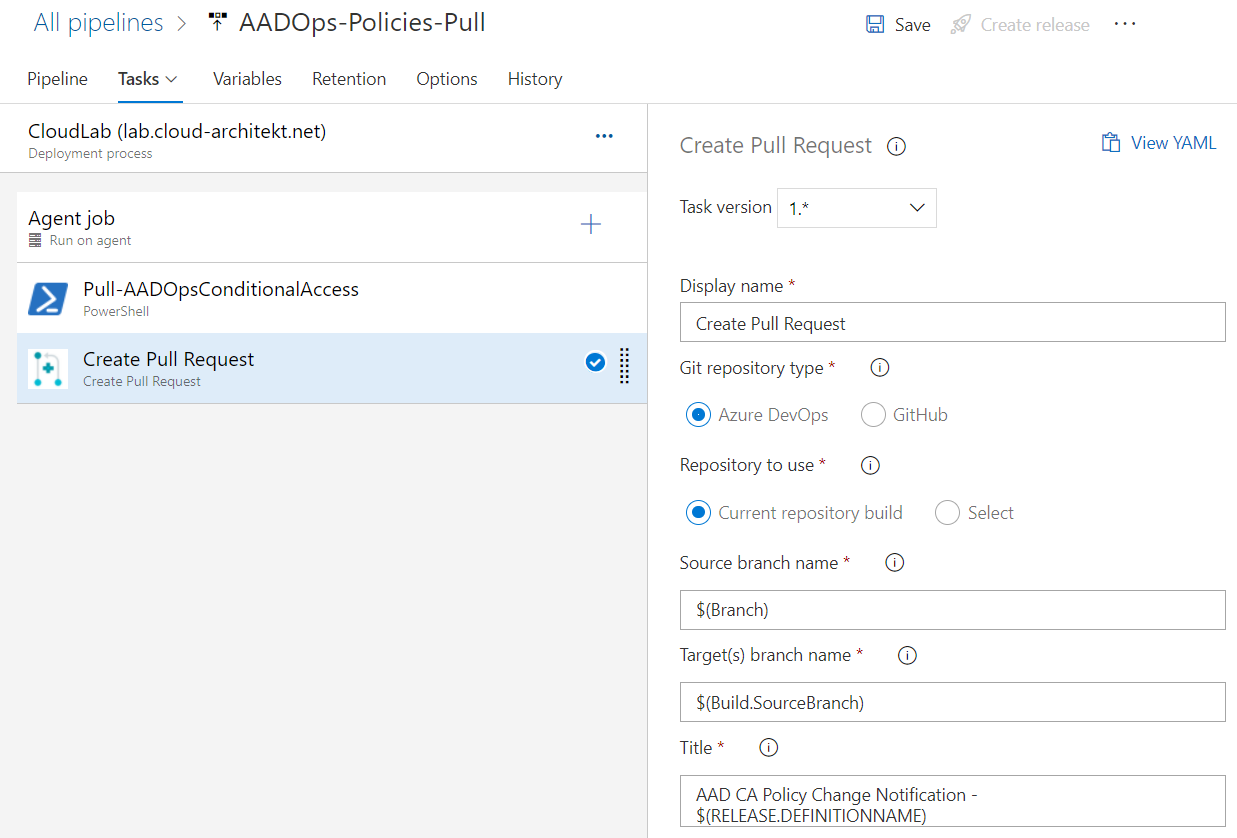
Task: Navigate to All pipelines breadcrumb
Action: [99, 23]
